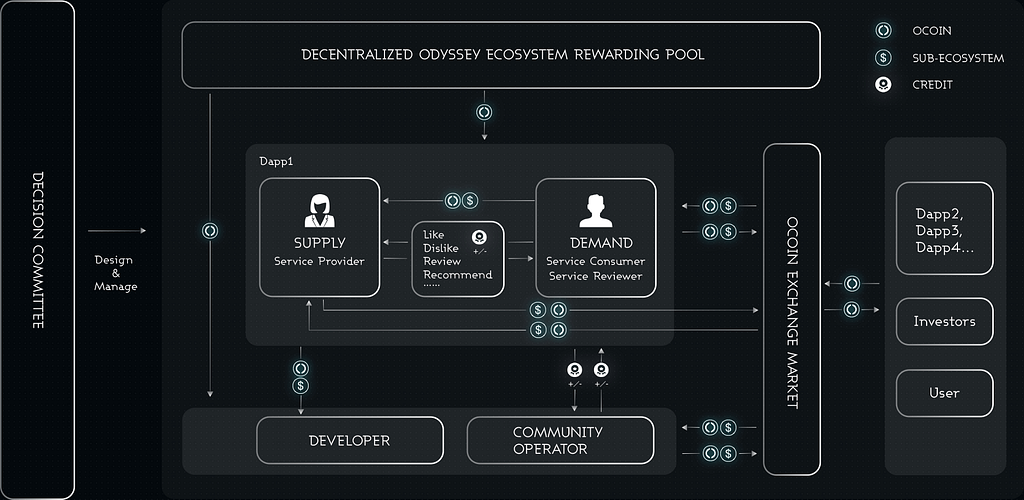Click the dollar icon between DEMAND and SUPPLY
This screenshot has height=500, width=1024.
470,201
